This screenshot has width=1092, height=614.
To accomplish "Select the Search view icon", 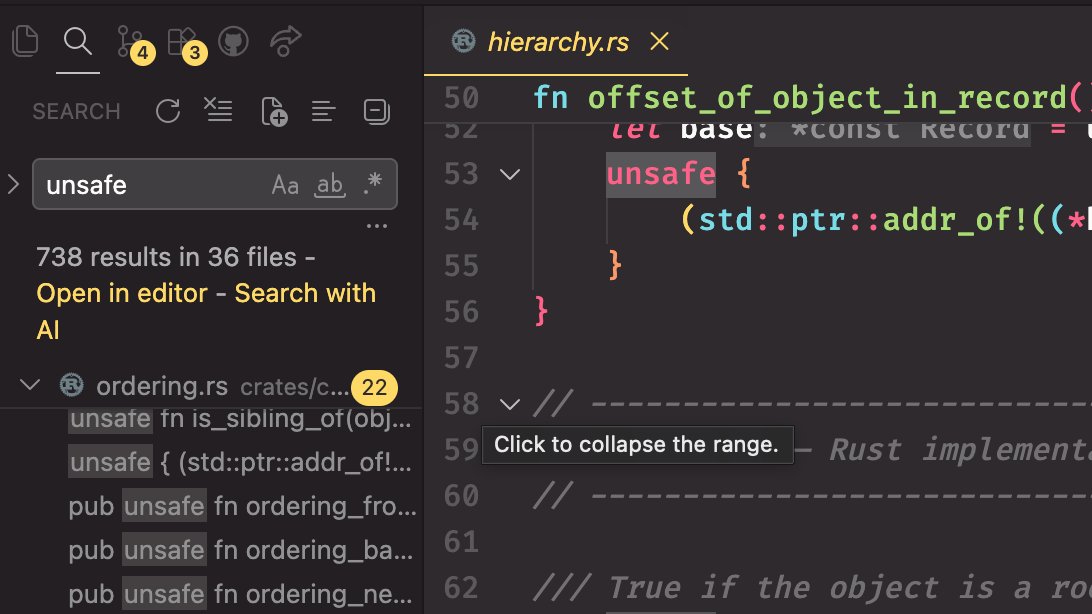I will tap(77, 41).
